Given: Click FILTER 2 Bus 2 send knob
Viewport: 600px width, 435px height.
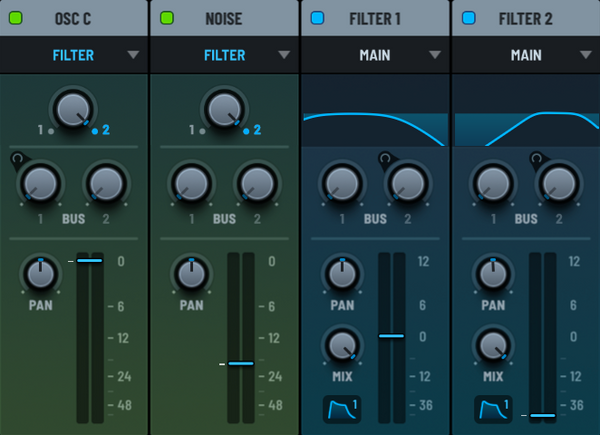Looking at the screenshot, I should pyautogui.click(x=559, y=184).
